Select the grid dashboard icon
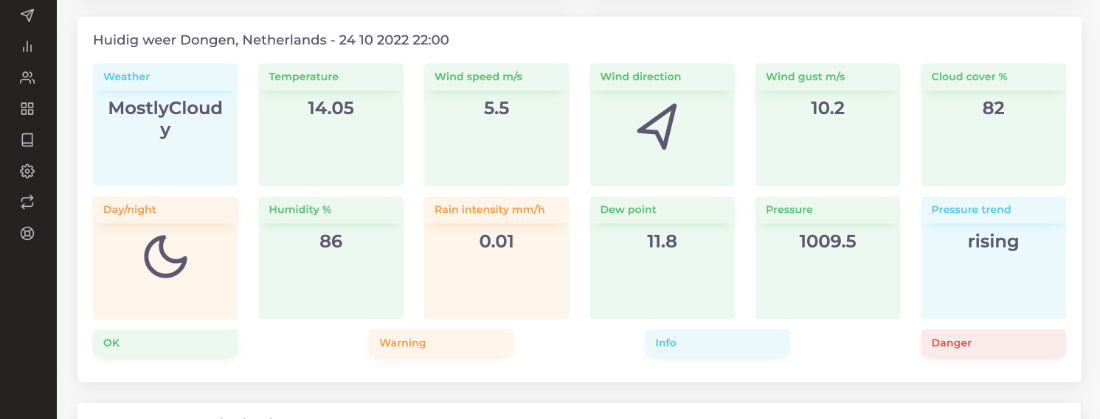The height and width of the screenshot is (419, 1100). 27,108
